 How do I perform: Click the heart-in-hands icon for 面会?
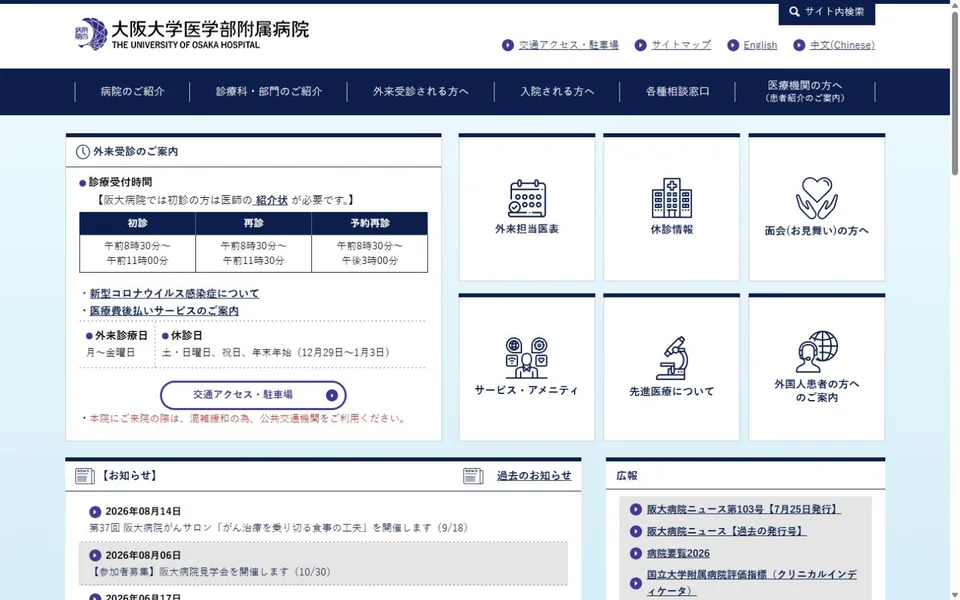[817, 198]
